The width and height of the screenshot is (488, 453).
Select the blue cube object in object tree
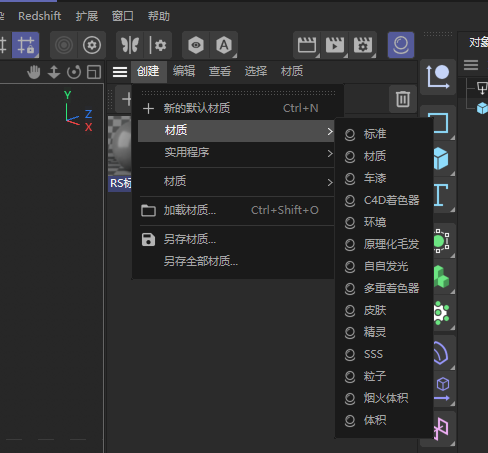point(482,108)
